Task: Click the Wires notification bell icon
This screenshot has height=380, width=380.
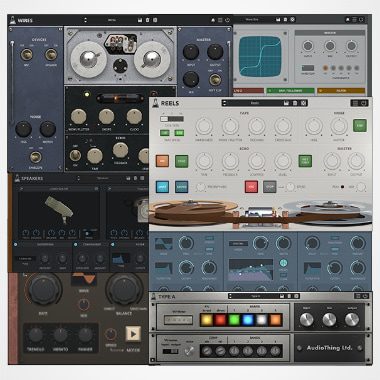Action: pyautogui.click(x=213, y=20)
